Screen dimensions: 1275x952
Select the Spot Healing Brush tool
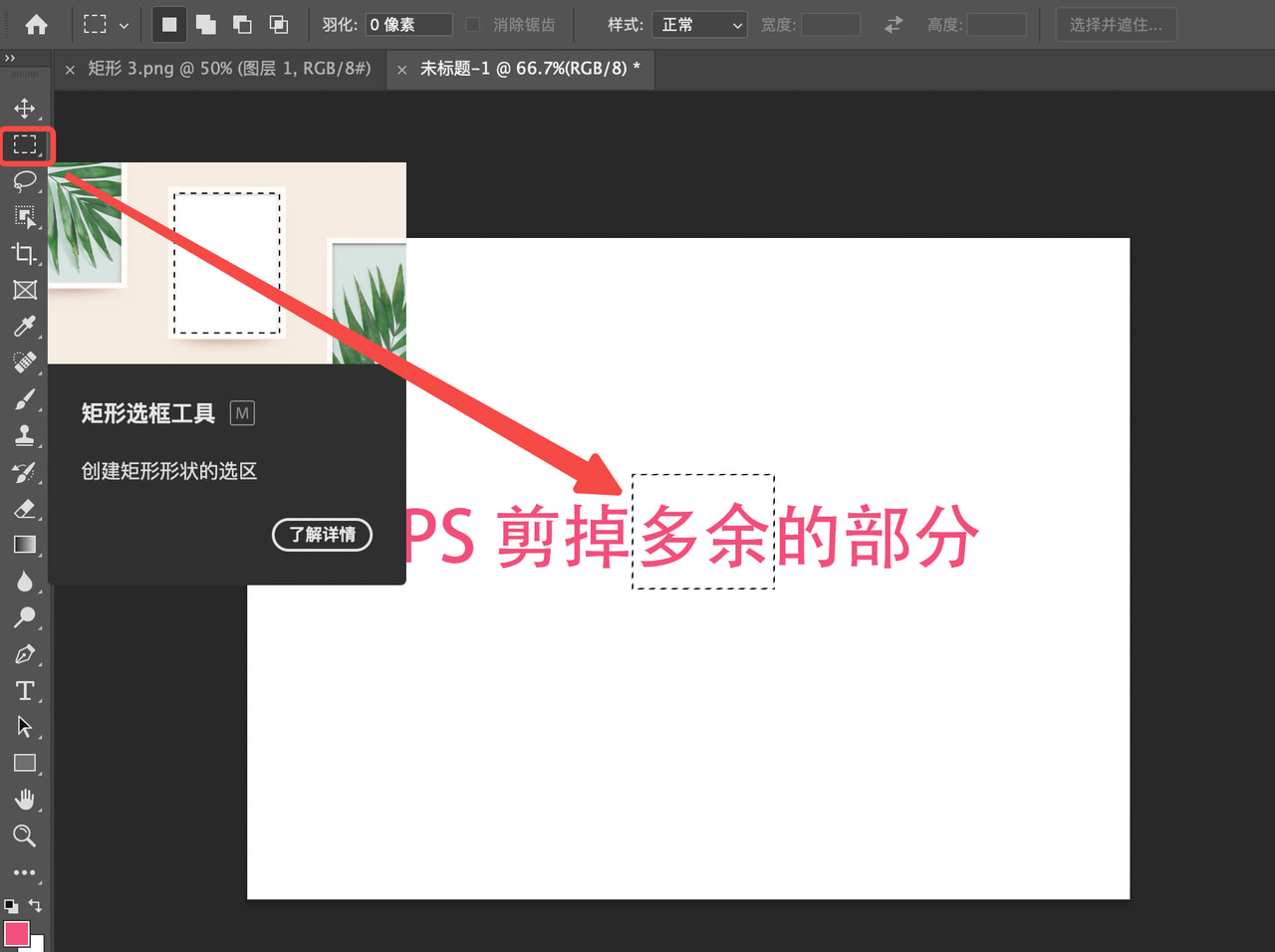point(25,362)
